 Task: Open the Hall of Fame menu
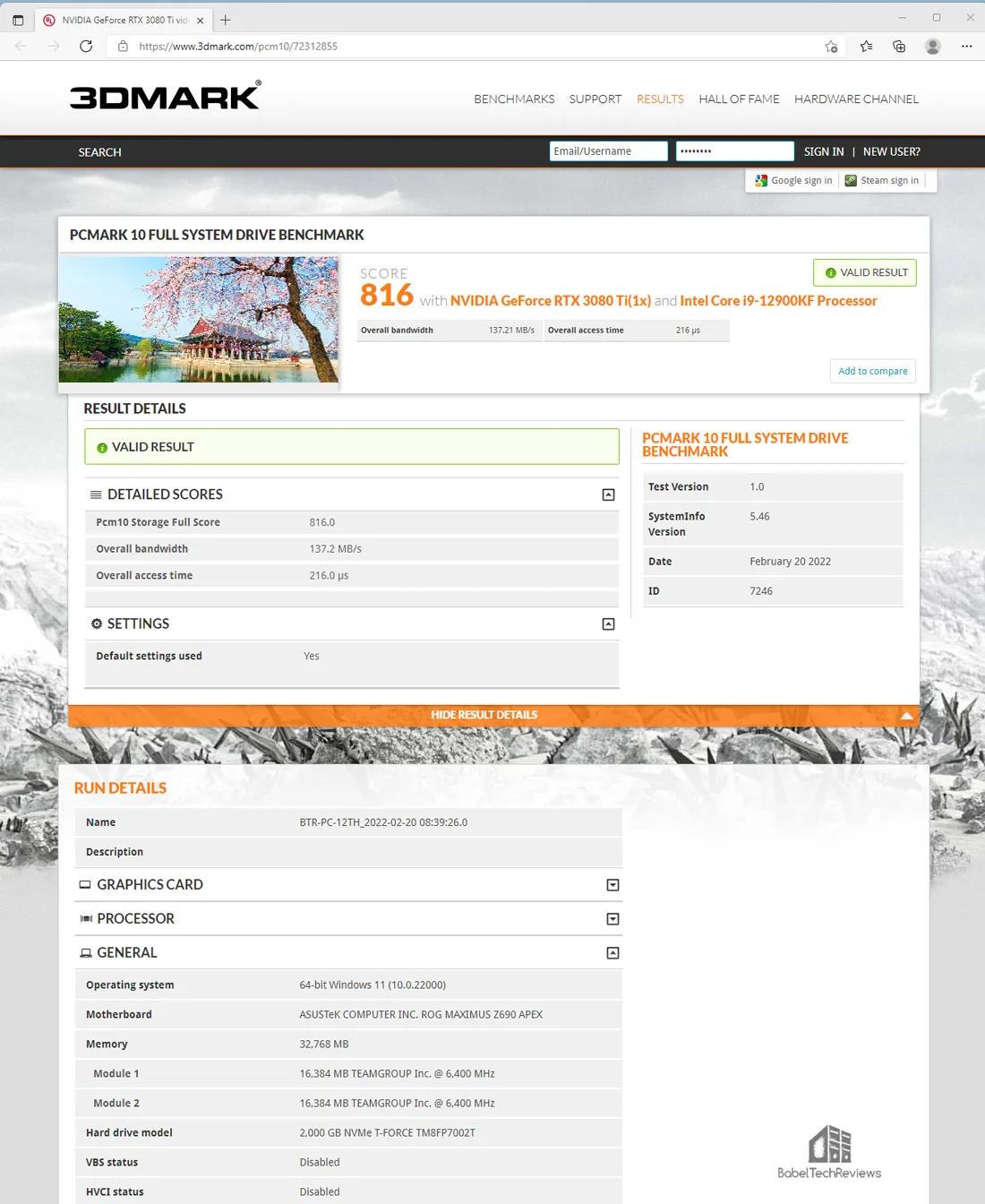click(739, 99)
